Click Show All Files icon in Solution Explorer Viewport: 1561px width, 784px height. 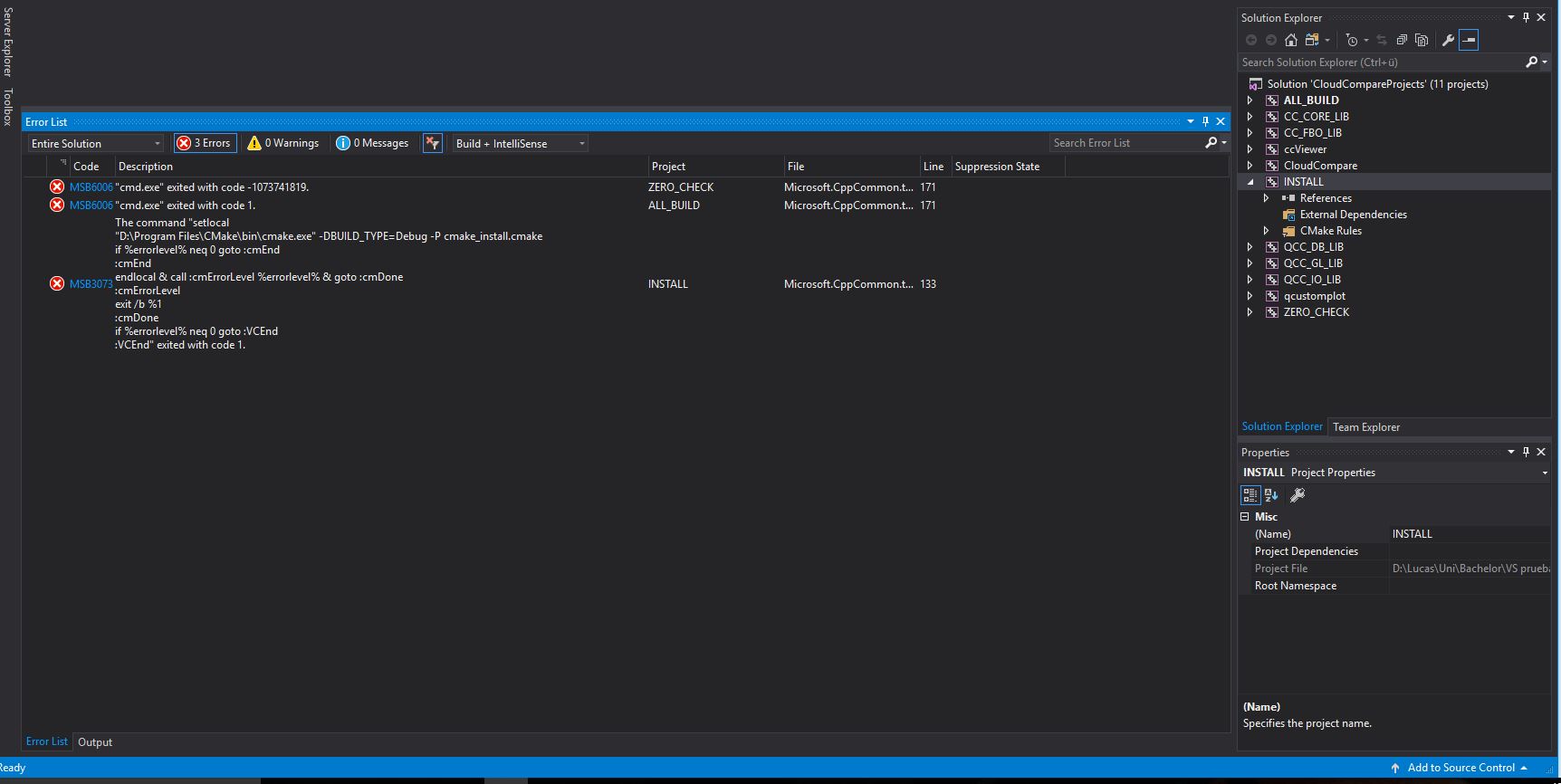(x=1422, y=40)
